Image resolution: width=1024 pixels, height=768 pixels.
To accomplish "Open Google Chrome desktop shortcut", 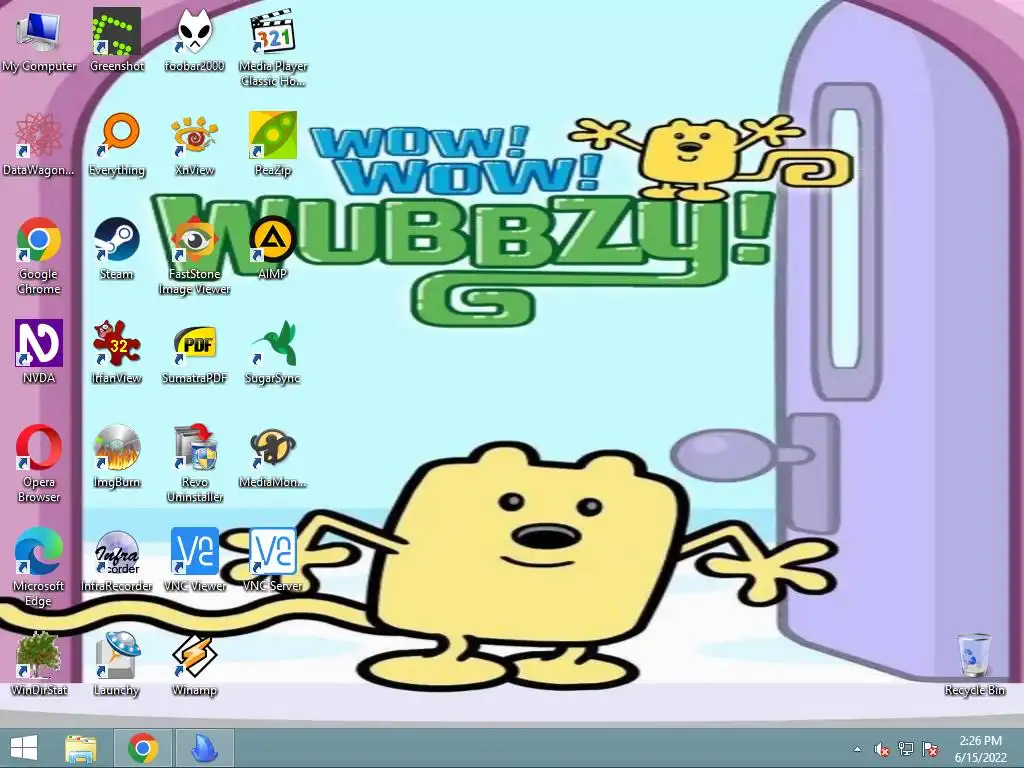I will 39,256.
